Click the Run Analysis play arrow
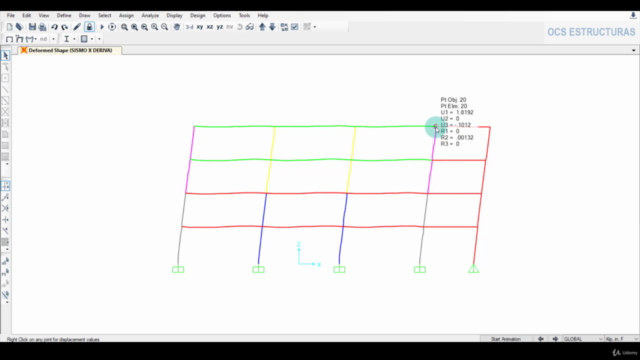This screenshot has width=640, height=360. [x=102, y=27]
